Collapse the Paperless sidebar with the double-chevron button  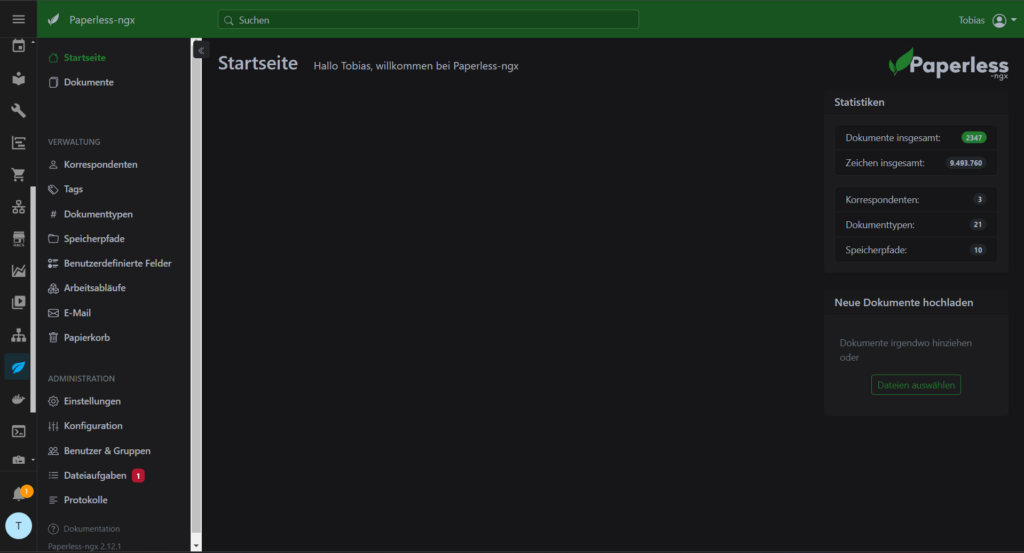201,50
